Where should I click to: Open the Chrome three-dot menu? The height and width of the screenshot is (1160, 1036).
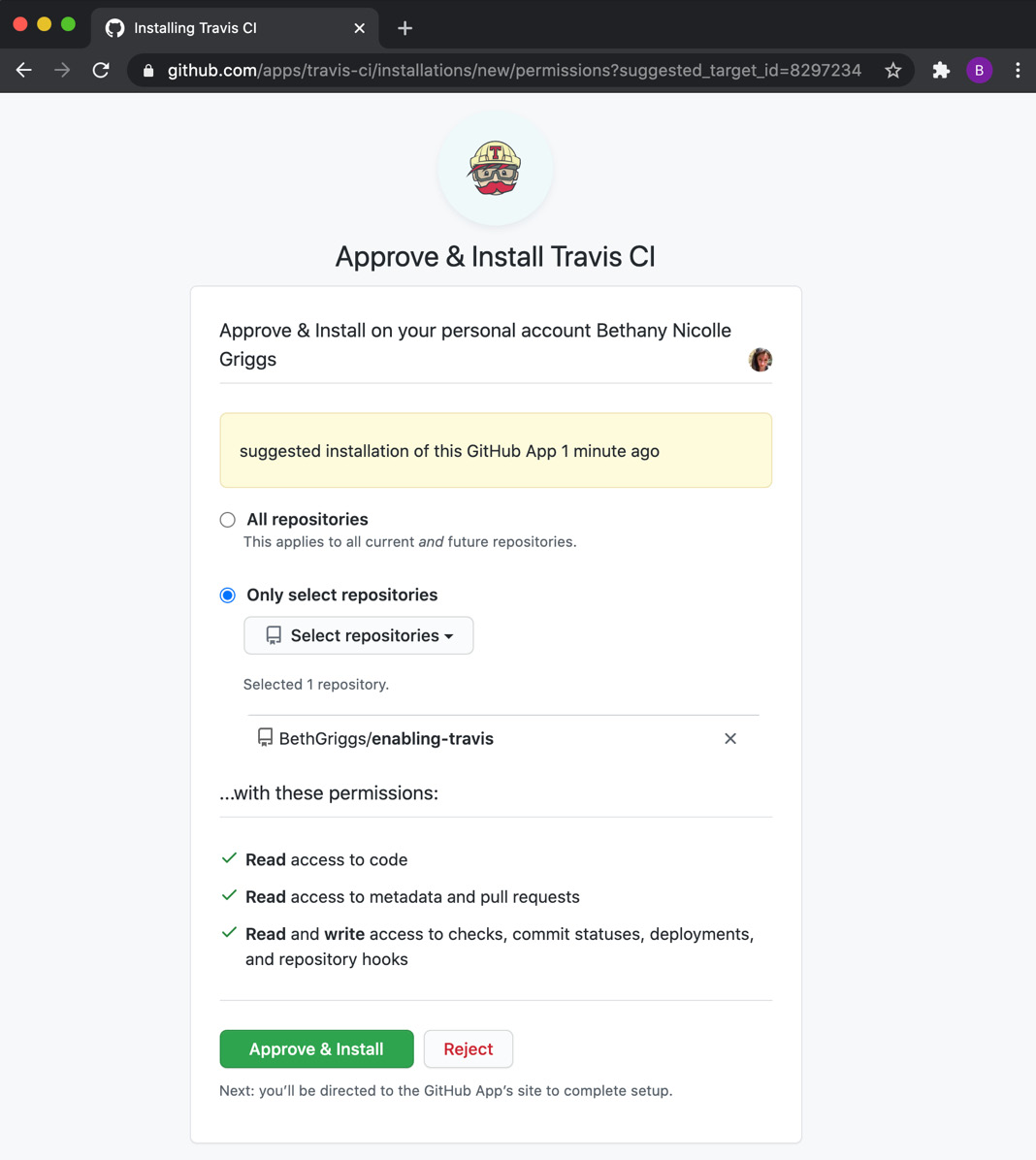[1017, 70]
